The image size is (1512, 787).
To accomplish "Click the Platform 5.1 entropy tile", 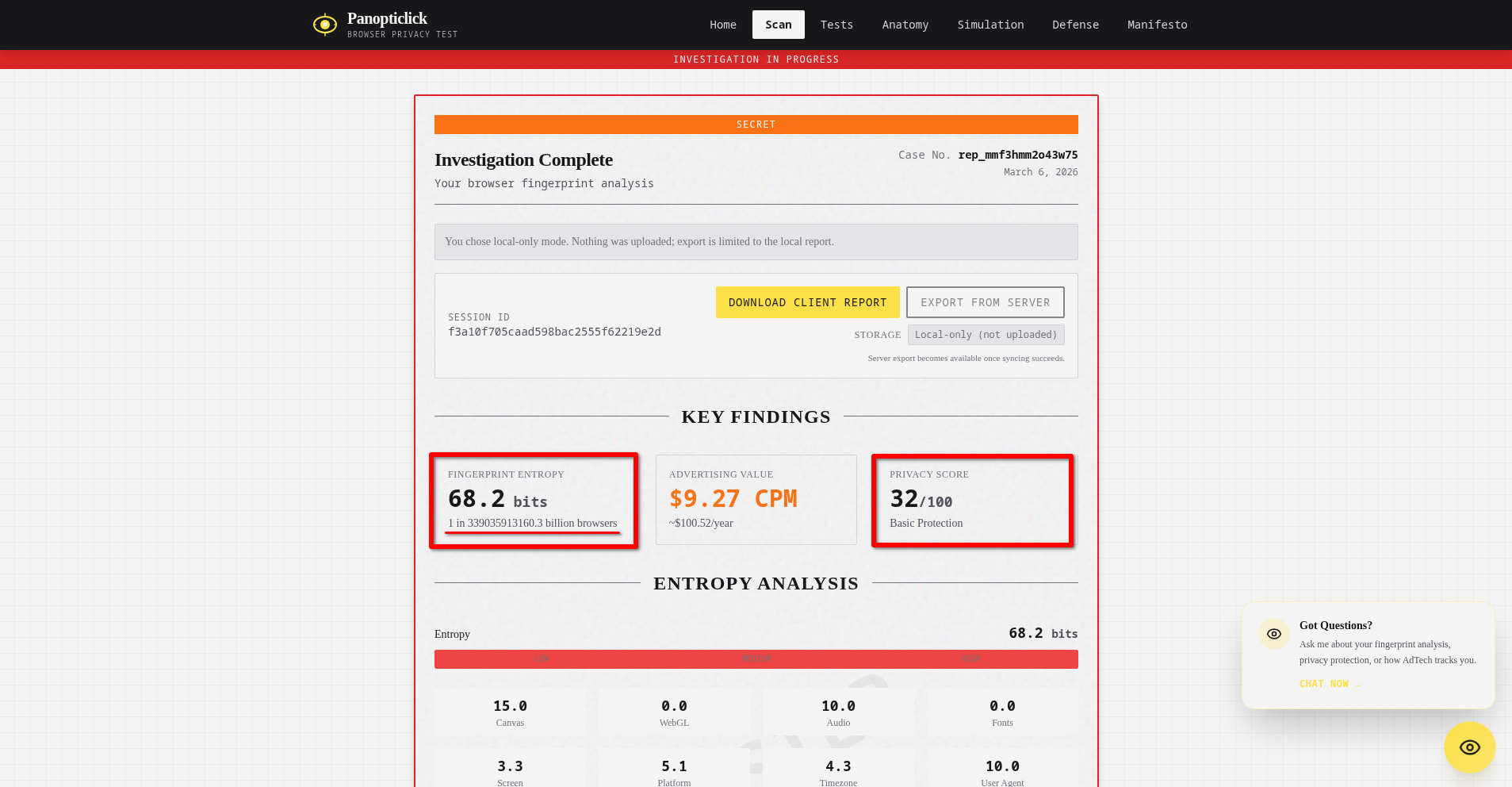I will click(674, 768).
